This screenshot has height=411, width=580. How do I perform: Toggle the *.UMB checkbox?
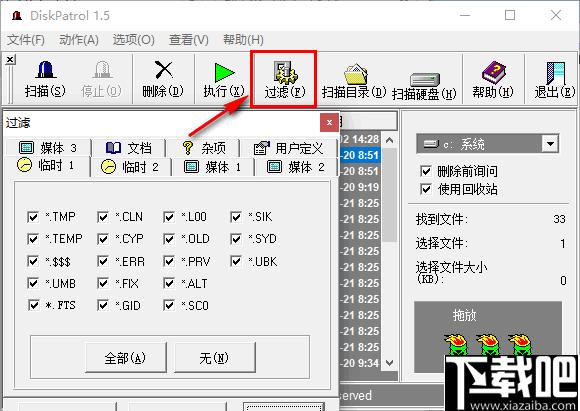pyautogui.click(x=33, y=283)
